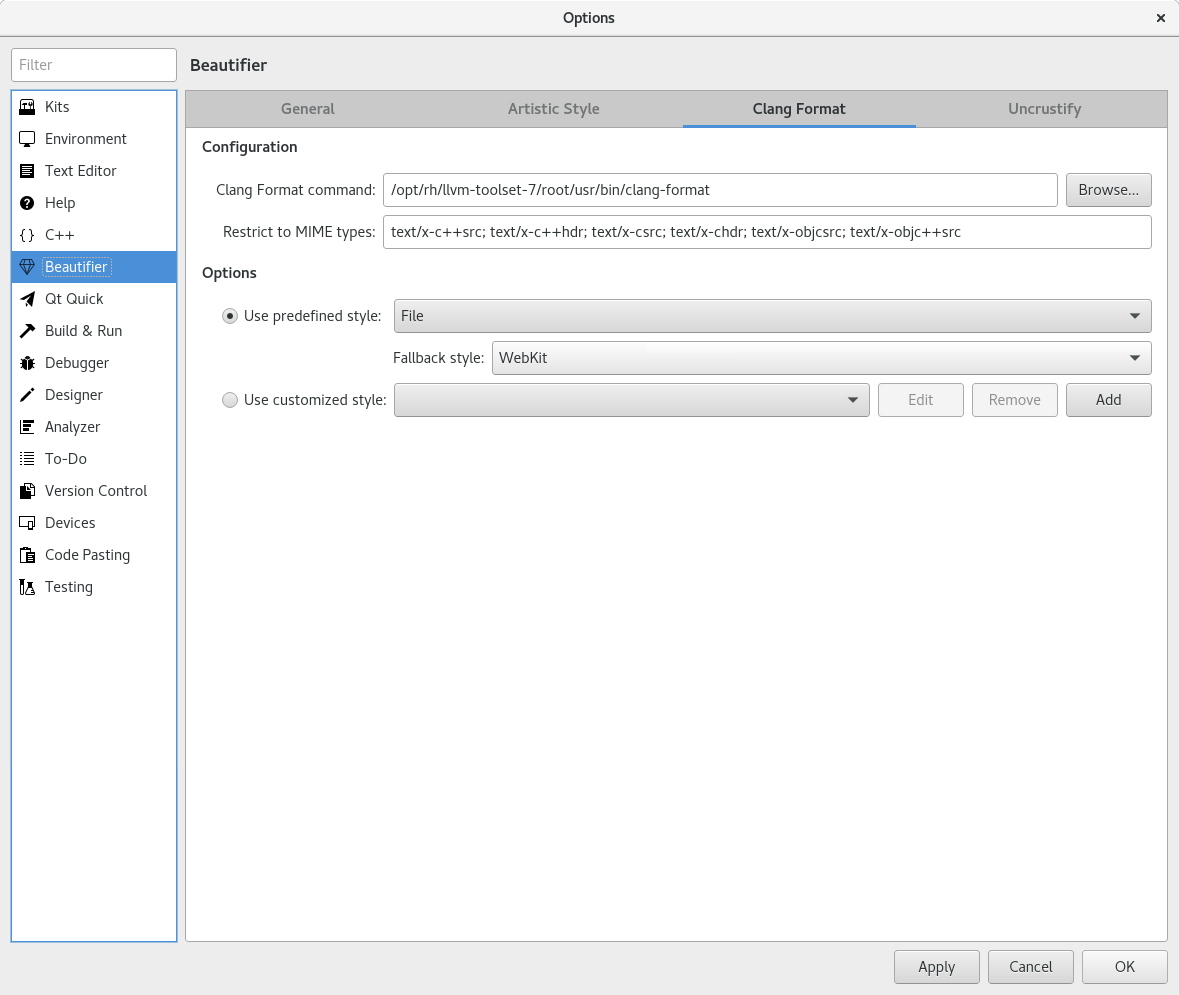Switch to the Artistic Style tab
This screenshot has width=1179, height=995.
click(553, 109)
